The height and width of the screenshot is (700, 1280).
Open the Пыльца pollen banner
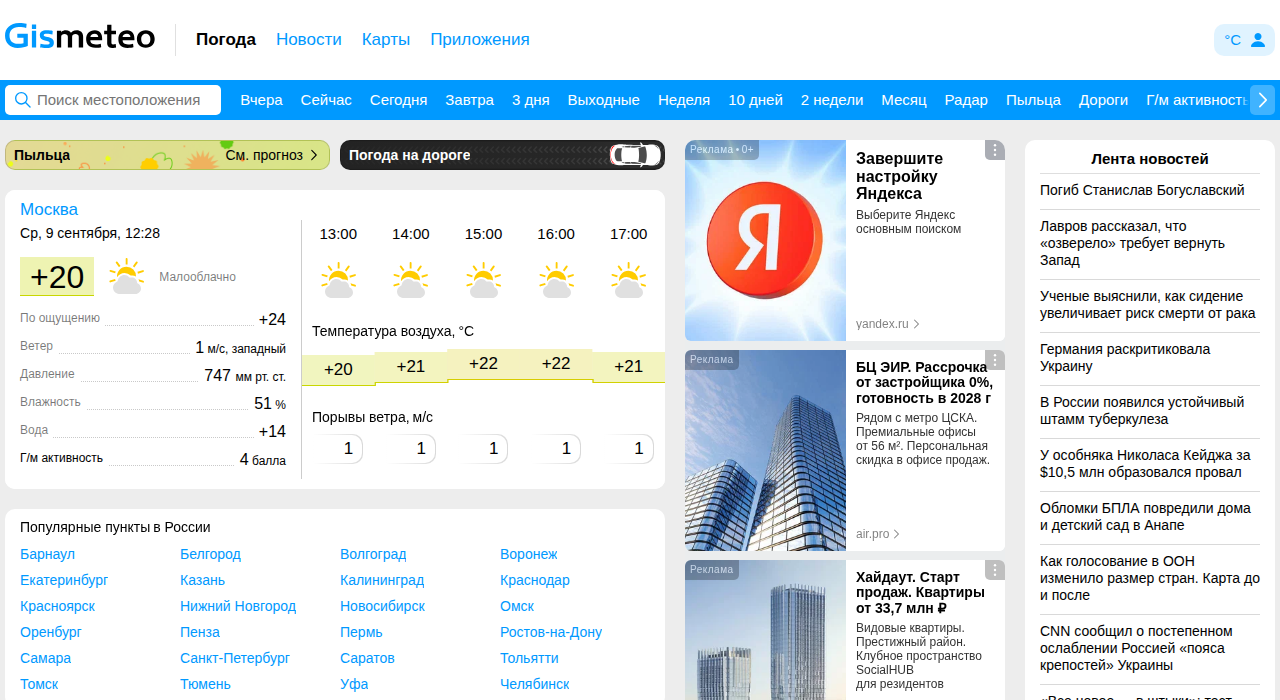pos(167,155)
